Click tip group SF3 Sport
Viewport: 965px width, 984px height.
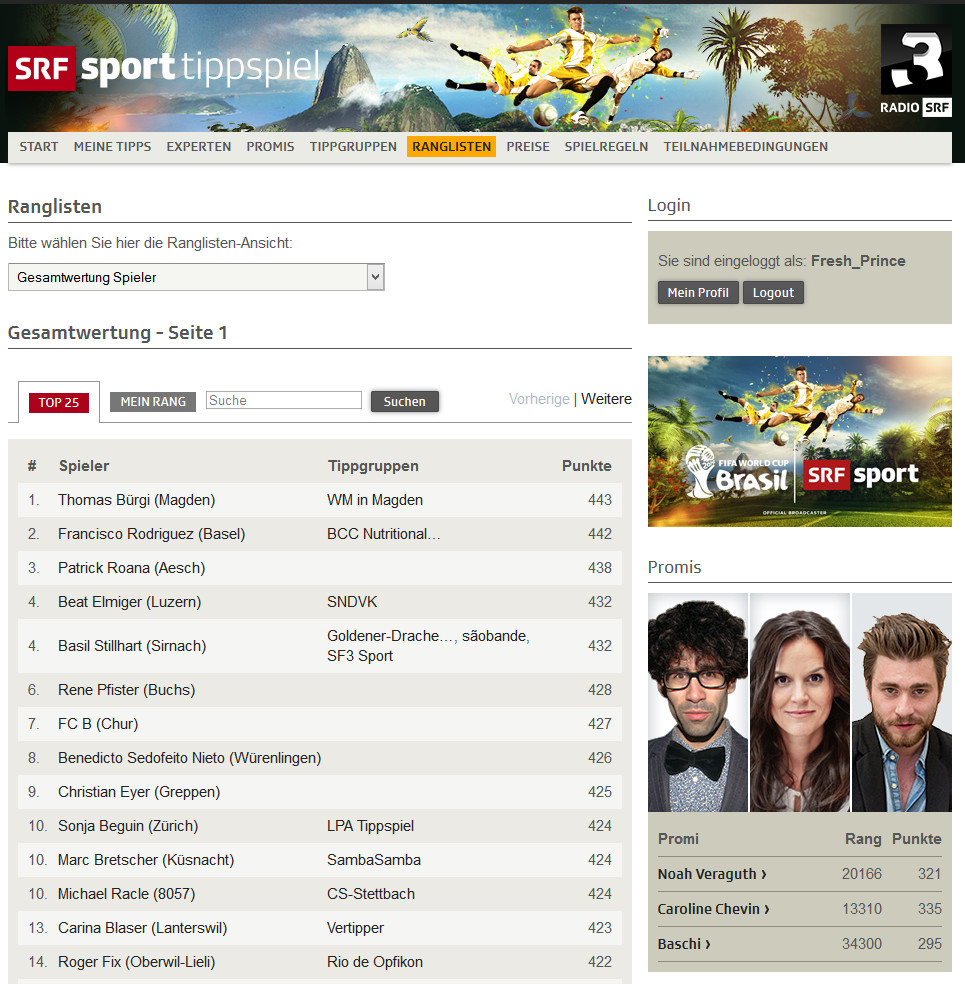(360, 656)
